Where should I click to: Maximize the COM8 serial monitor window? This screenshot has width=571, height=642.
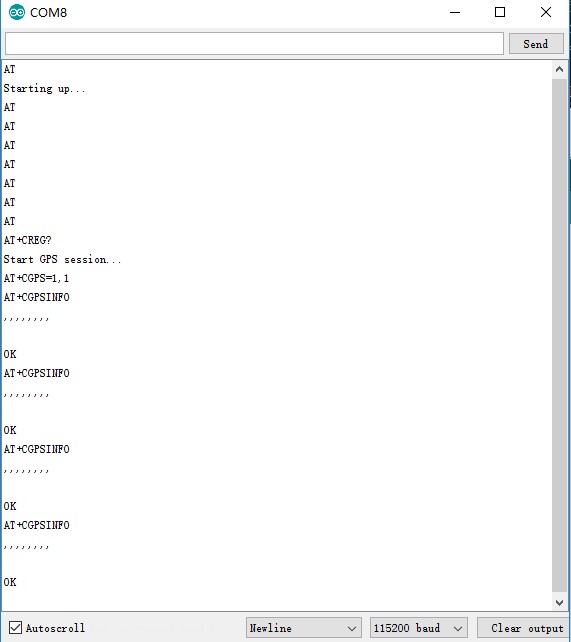coord(500,12)
